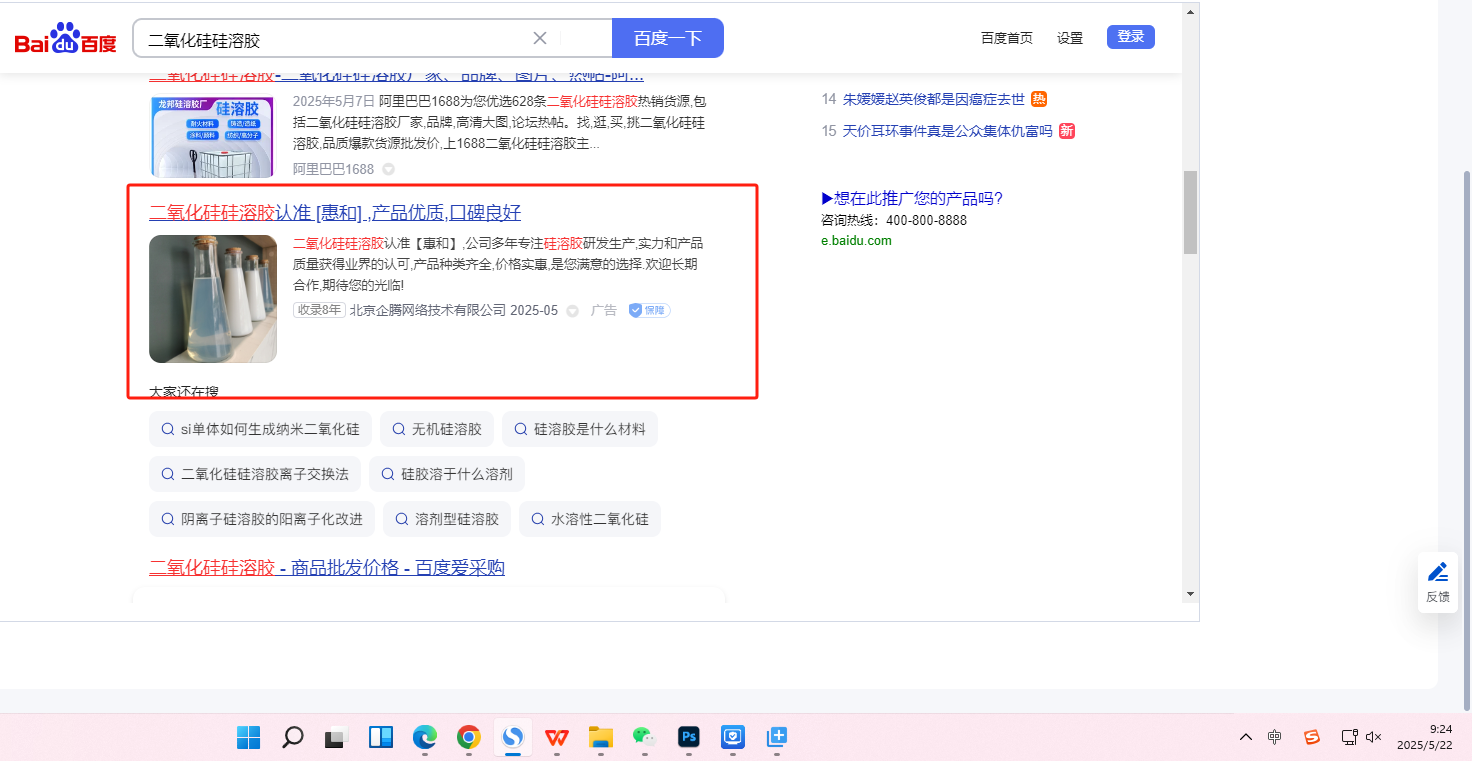This screenshot has width=1472, height=761.
Task: Open Google Chrome from the taskbar
Action: tap(468, 738)
